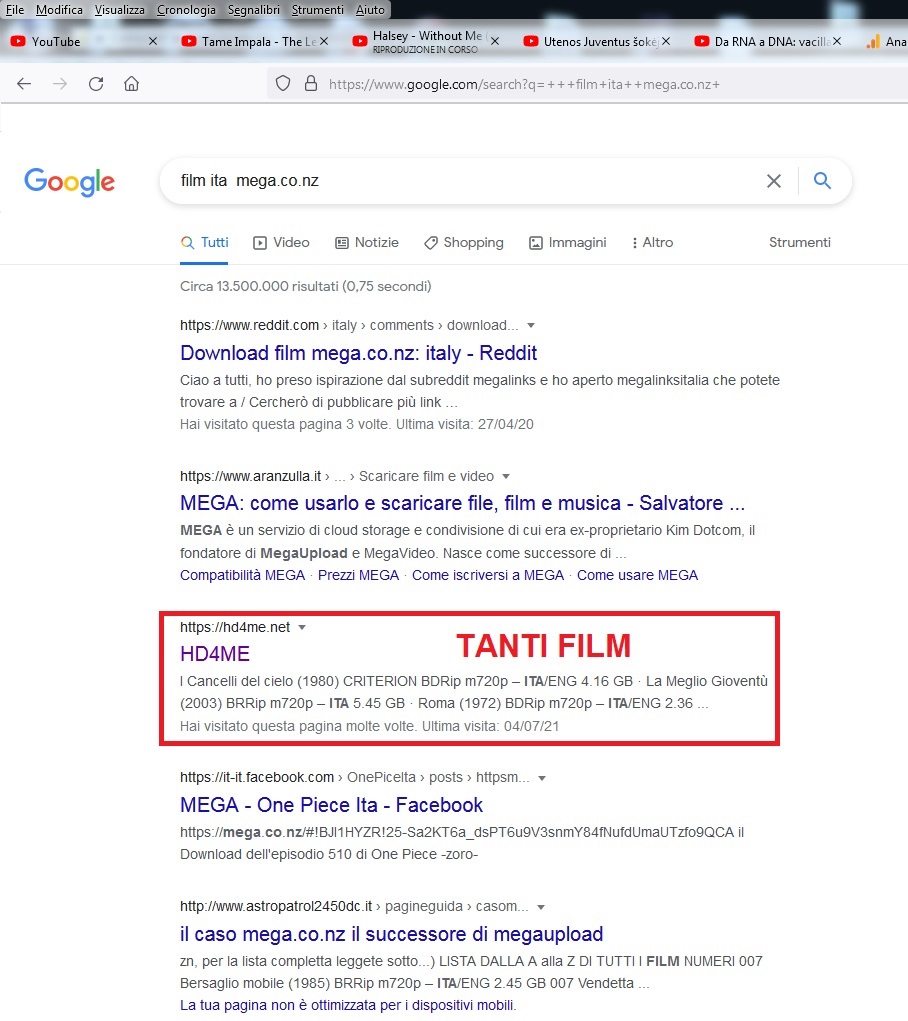Click the hd4me.net URL text
Viewport: 908px width, 1021px height.
(235, 627)
